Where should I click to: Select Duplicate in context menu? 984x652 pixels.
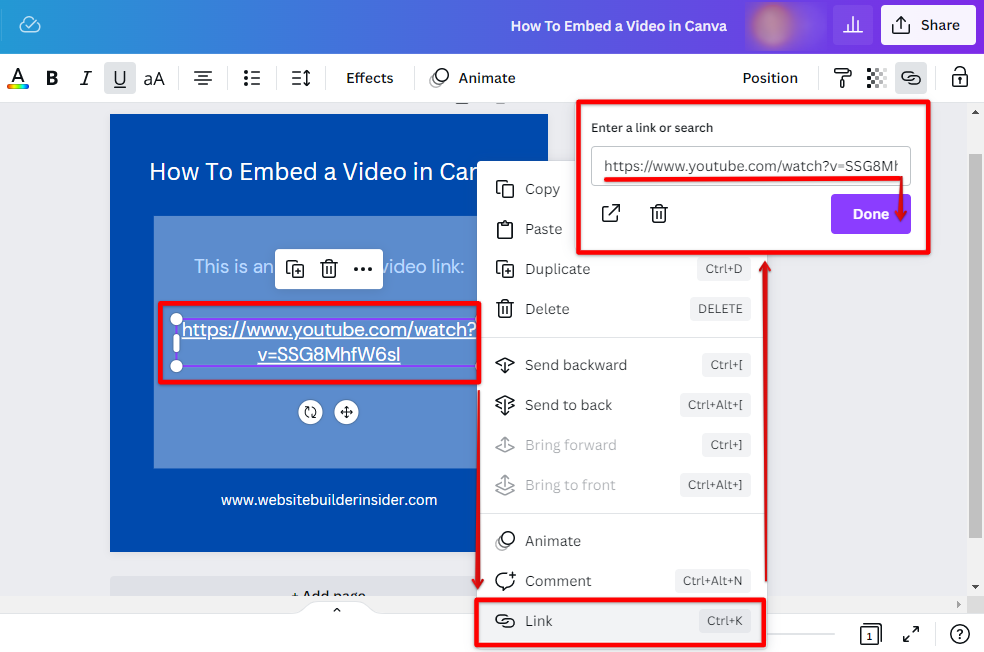coord(557,269)
